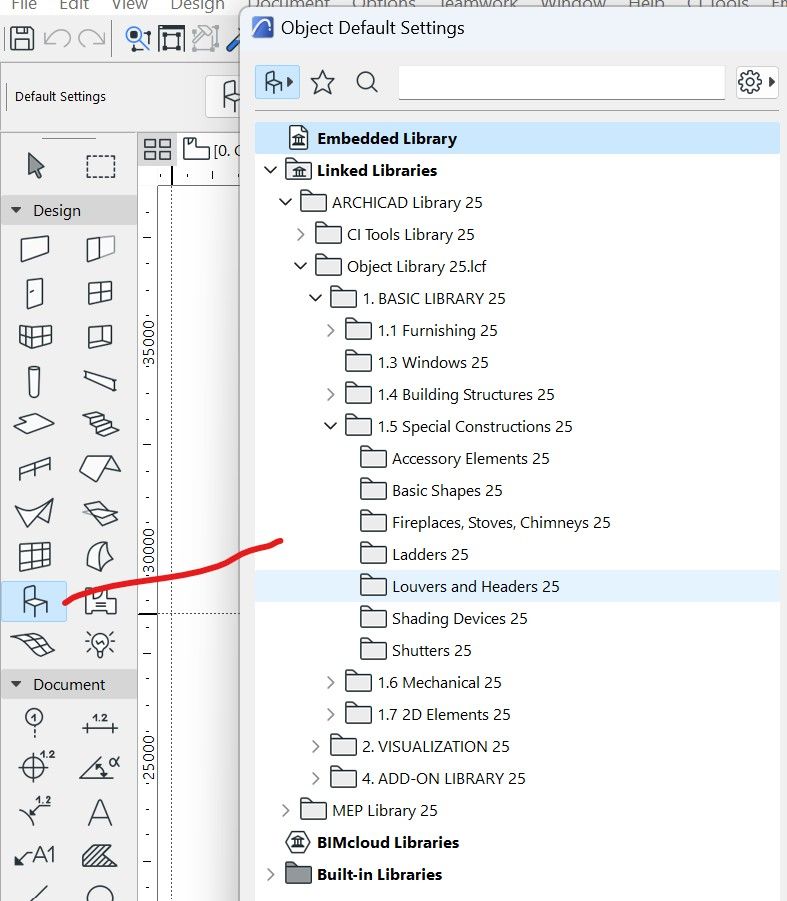Select the Stair tool
The width and height of the screenshot is (787, 901).
[x=100, y=424]
